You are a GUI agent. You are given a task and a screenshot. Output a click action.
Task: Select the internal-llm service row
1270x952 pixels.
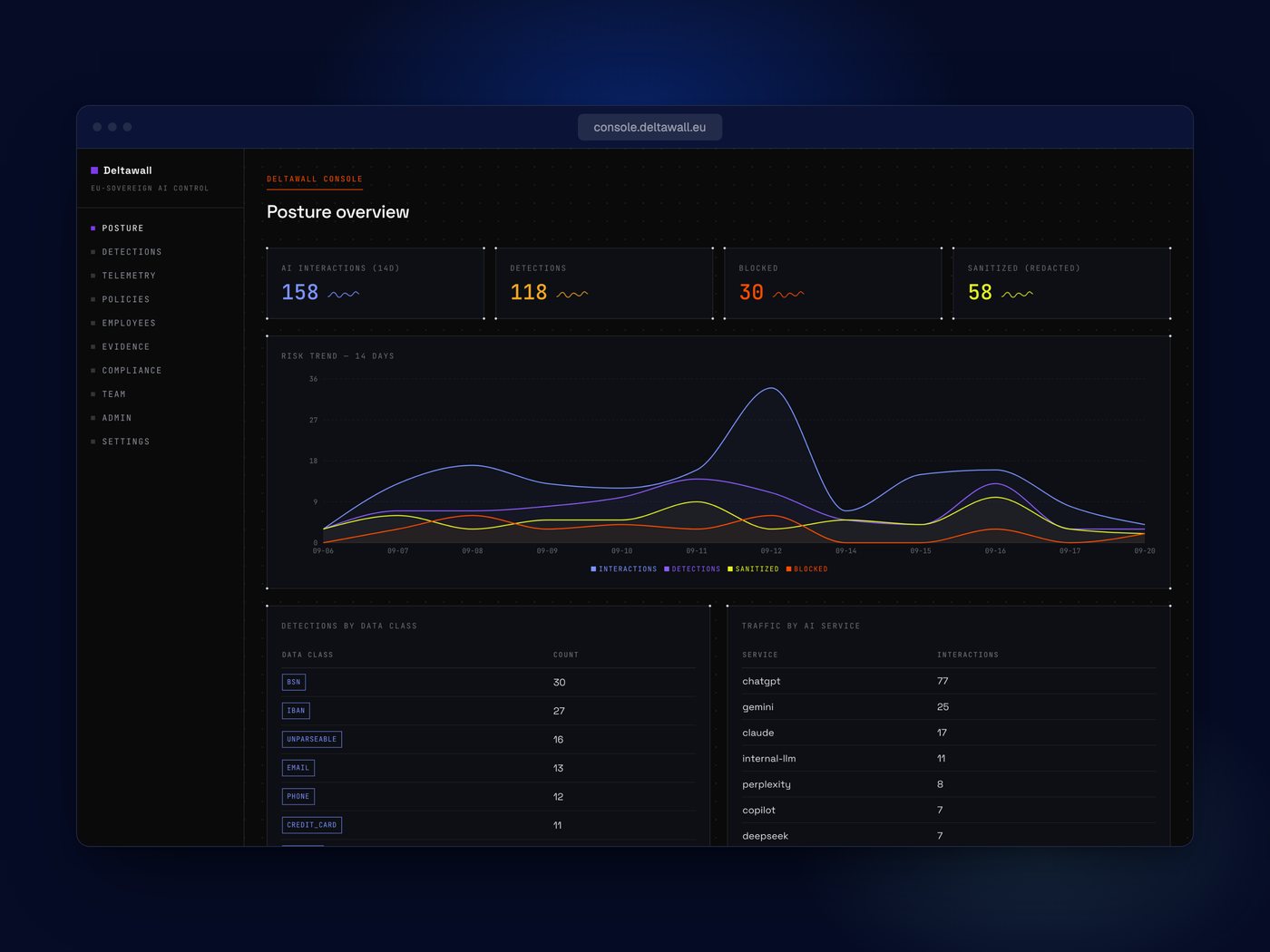(x=949, y=759)
